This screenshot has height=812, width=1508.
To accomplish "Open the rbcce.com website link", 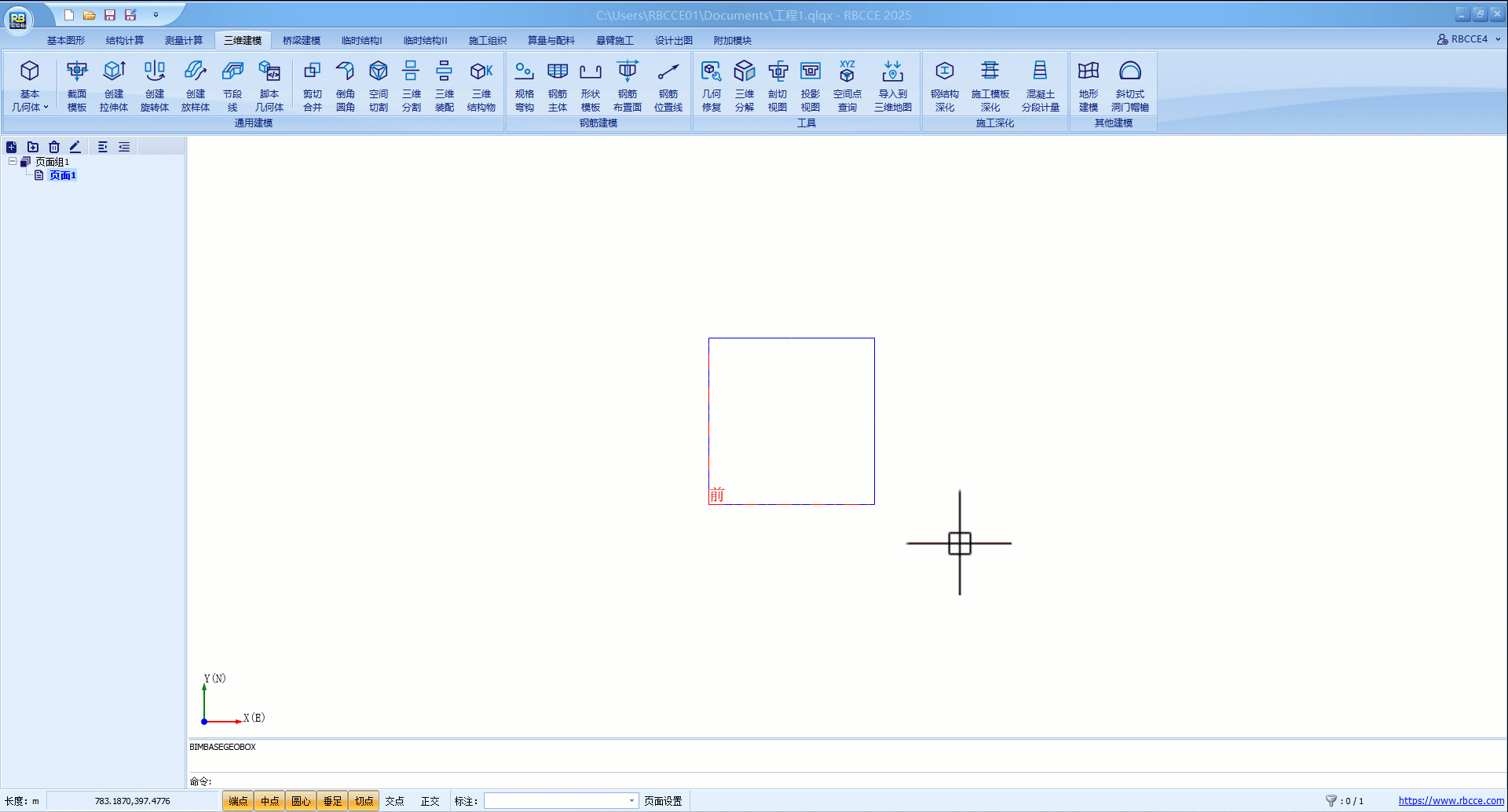I will point(1451,801).
